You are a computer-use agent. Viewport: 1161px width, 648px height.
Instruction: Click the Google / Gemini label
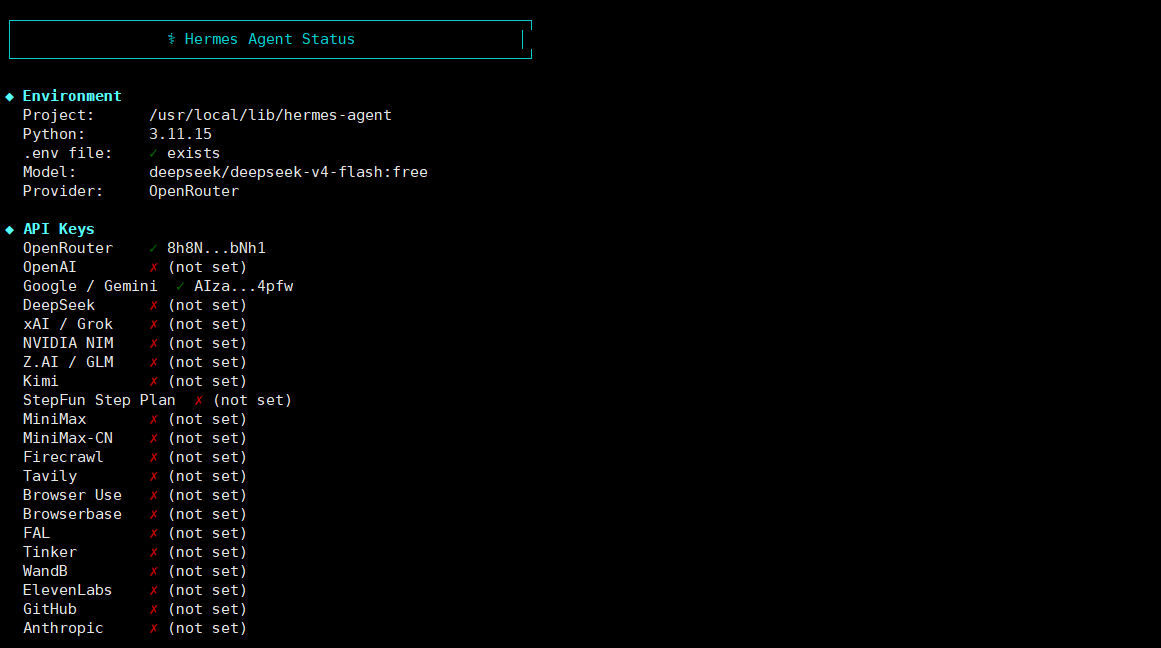[x=90, y=287]
